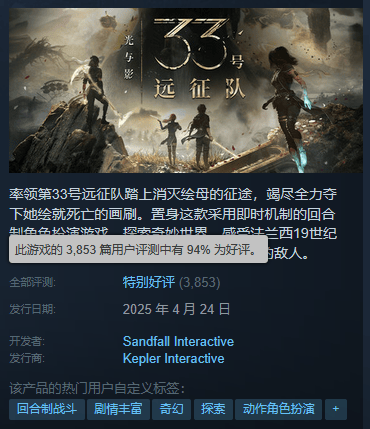Select the 动作角色扮演 tag
This screenshot has width=370, height=429.
coord(278,409)
